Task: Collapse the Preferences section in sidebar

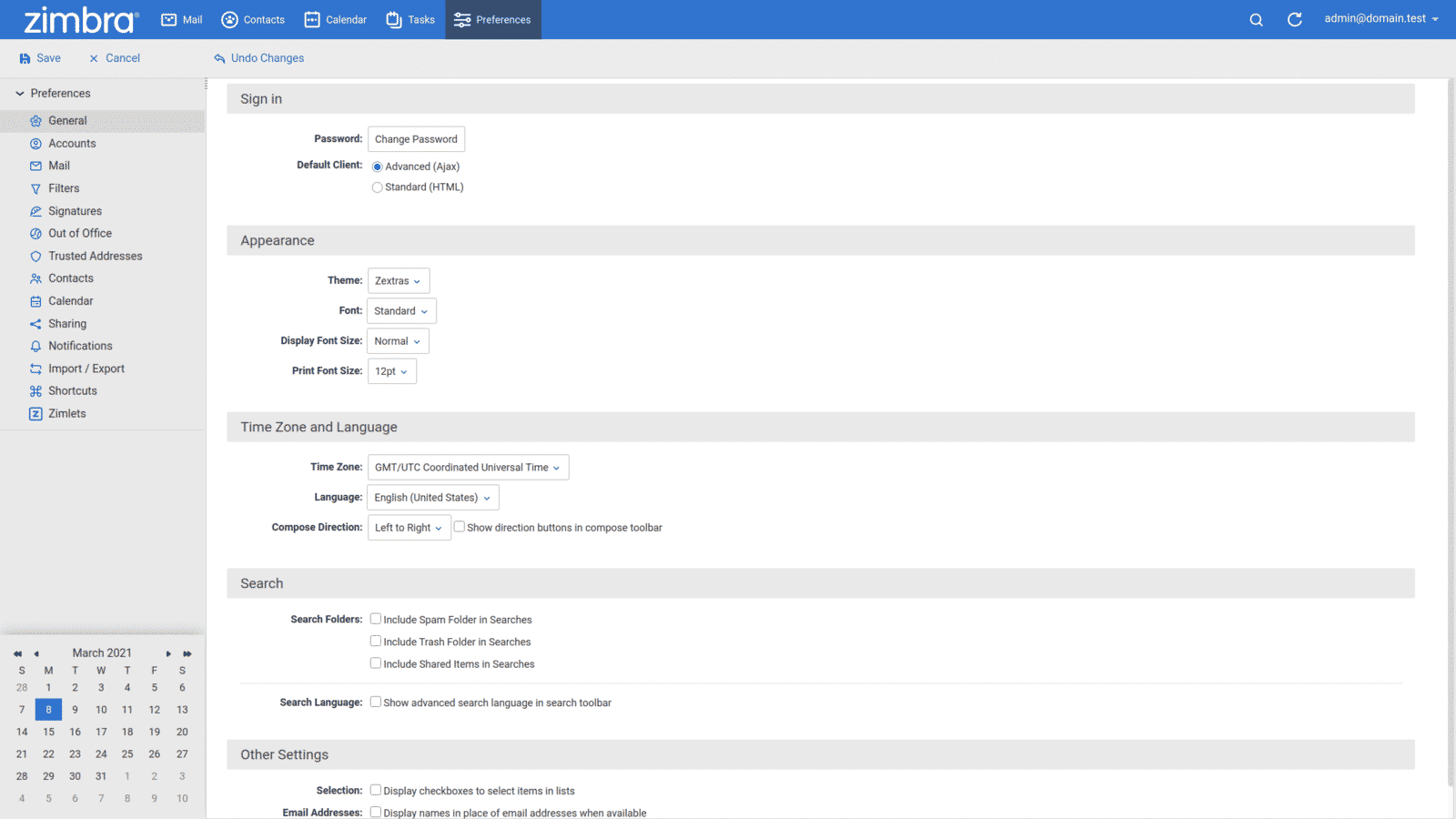Action: pyautogui.click(x=17, y=93)
